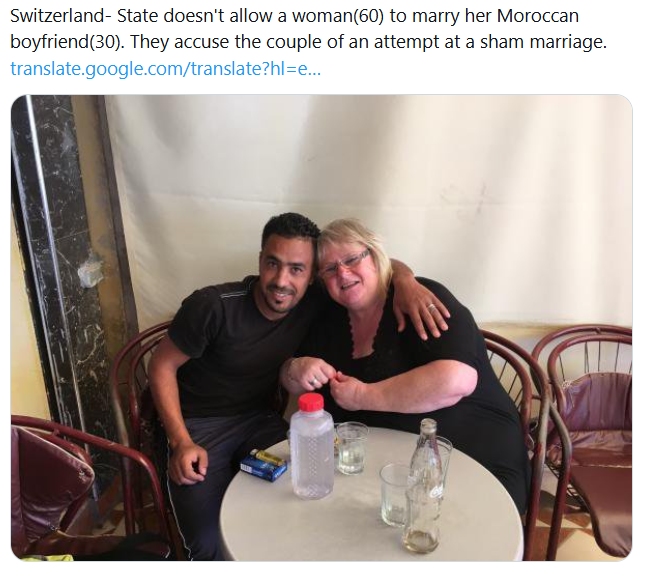Screen dimensions: 647x567
Task: Click the drinking glass beside plastic bottle
Action: pyautogui.click(x=352, y=448)
